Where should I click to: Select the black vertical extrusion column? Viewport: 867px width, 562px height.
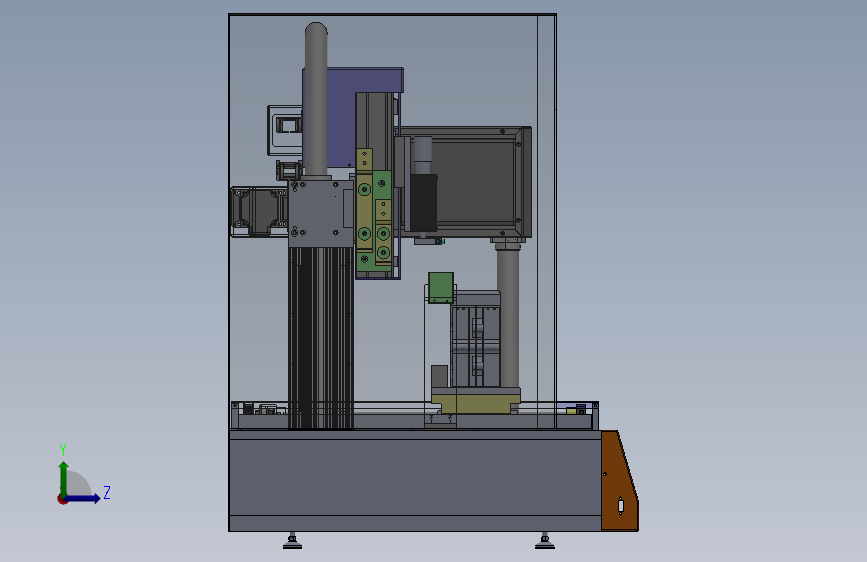coord(321,337)
